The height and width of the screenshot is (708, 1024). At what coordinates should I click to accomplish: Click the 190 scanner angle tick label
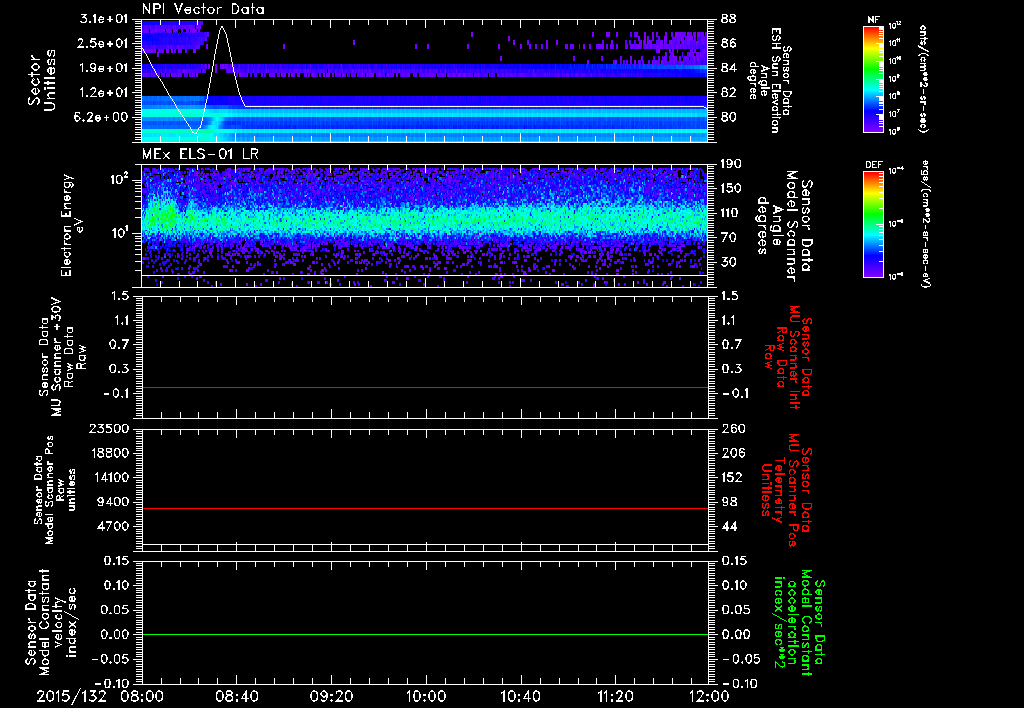(731, 164)
